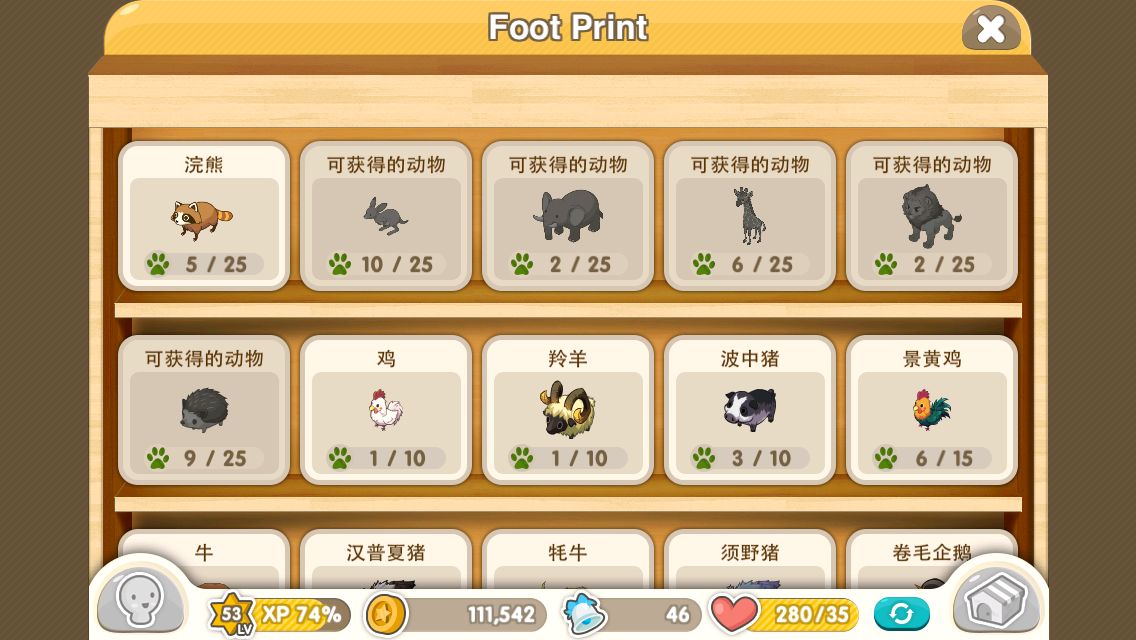Screen dimensions: 1136x640
Task: Click the gold coin icon
Action: [x=385, y=614]
